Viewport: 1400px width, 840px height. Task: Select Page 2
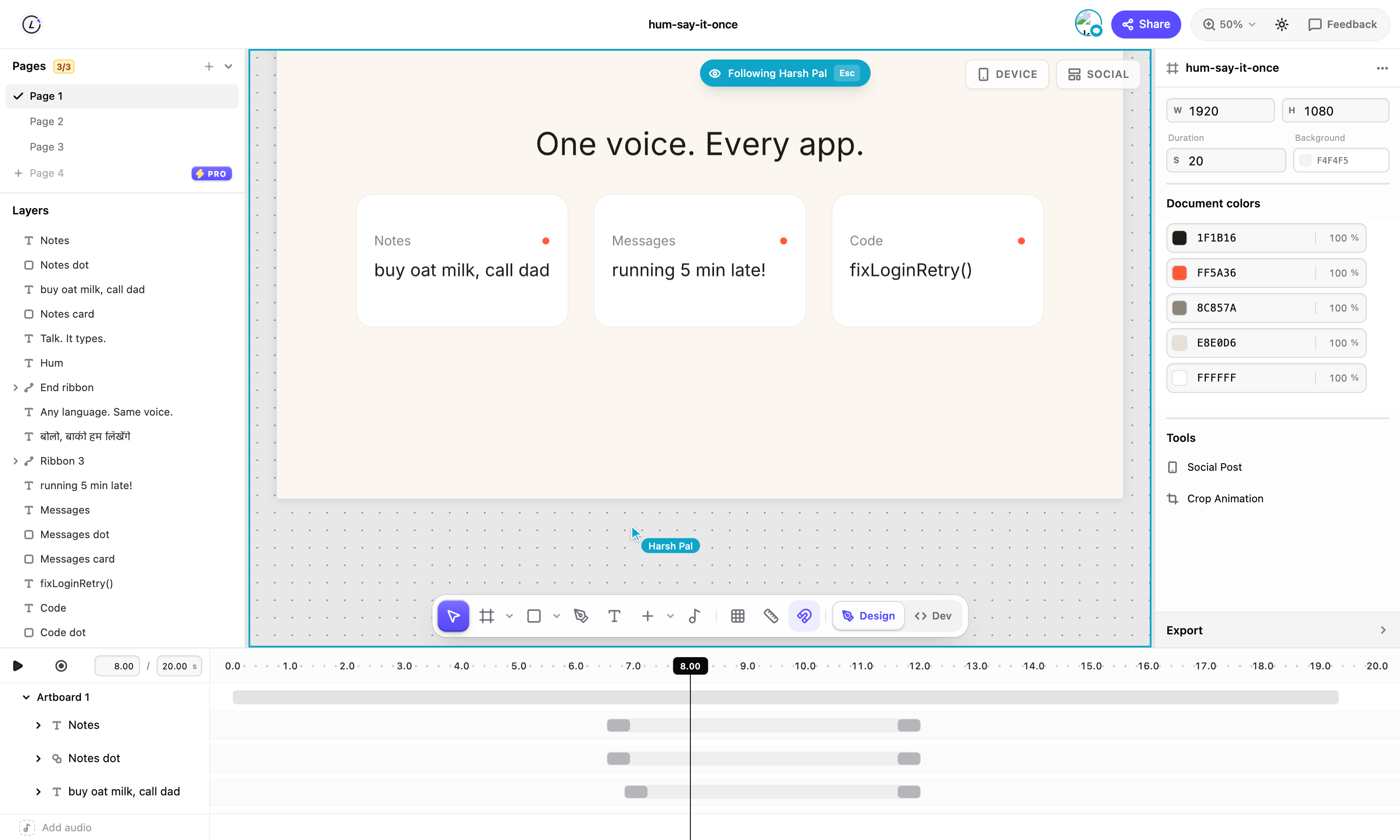tap(122, 122)
